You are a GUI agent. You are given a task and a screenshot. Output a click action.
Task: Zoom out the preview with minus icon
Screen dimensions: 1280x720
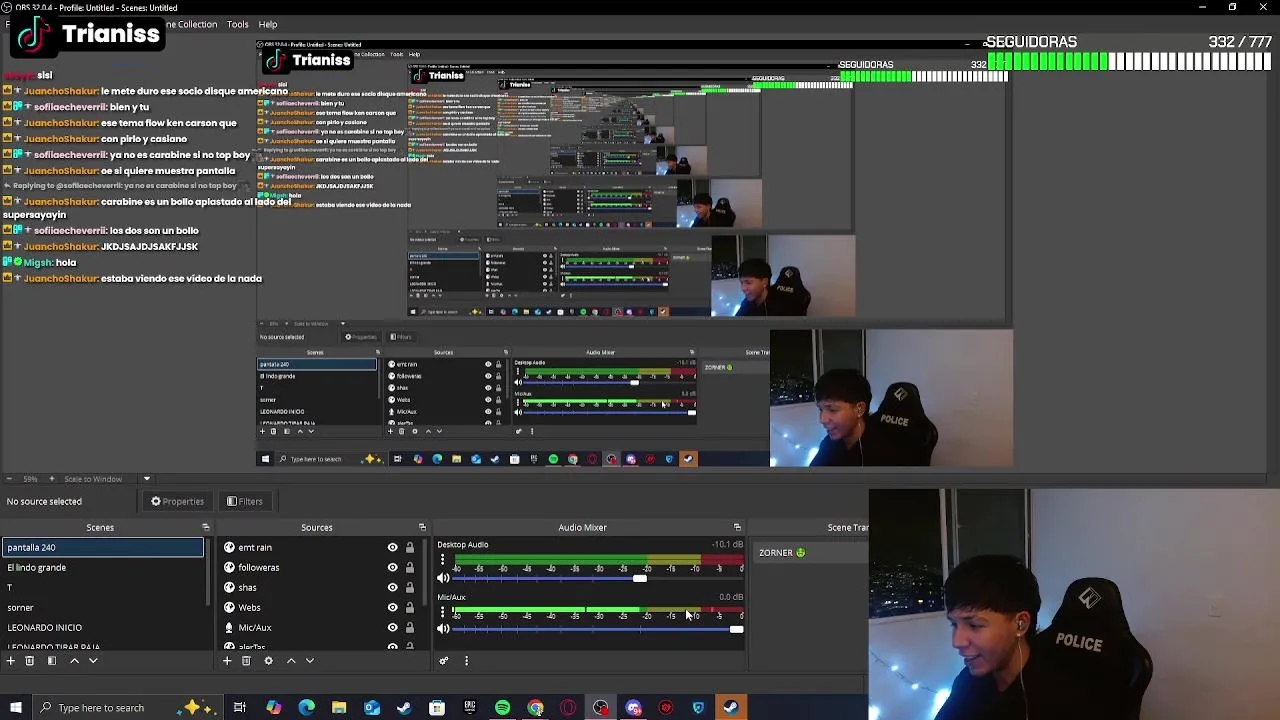tap(10, 479)
